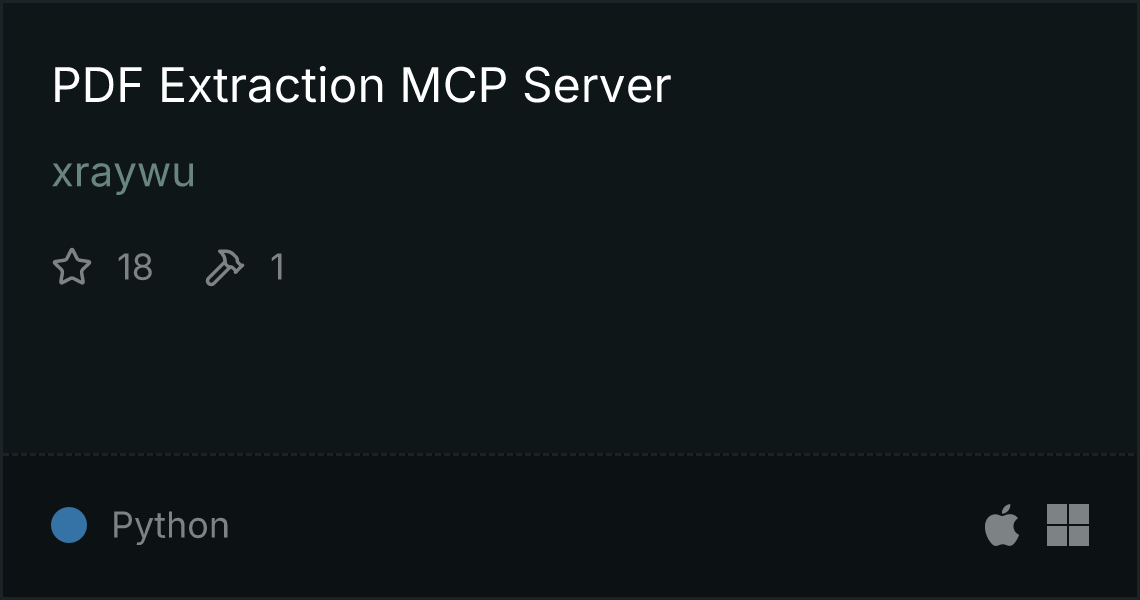Click the word MCP in the title
The width and height of the screenshot is (1140, 600).
[x=453, y=85]
